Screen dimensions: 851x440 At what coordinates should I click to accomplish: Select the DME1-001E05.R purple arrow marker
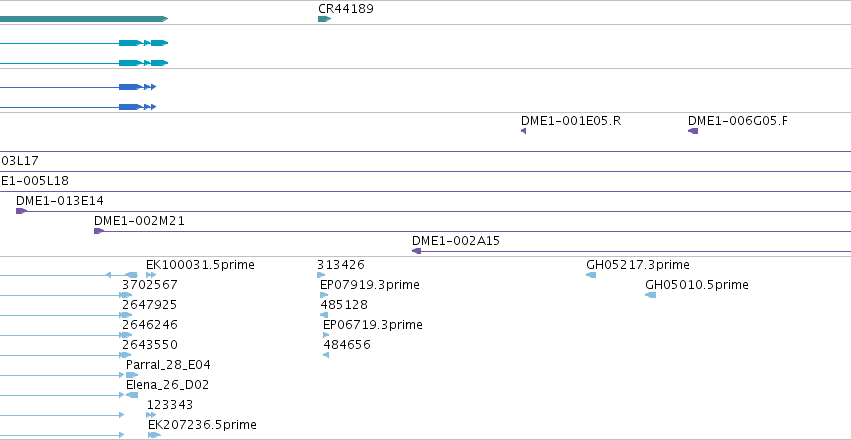pos(523,131)
